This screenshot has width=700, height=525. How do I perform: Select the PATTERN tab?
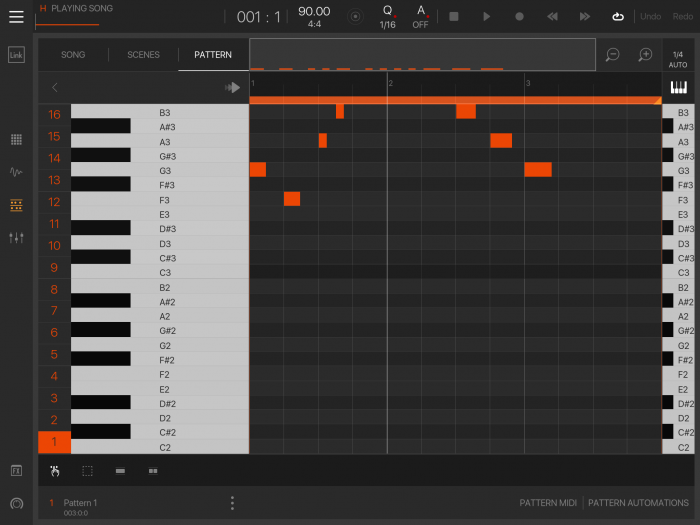pos(213,54)
